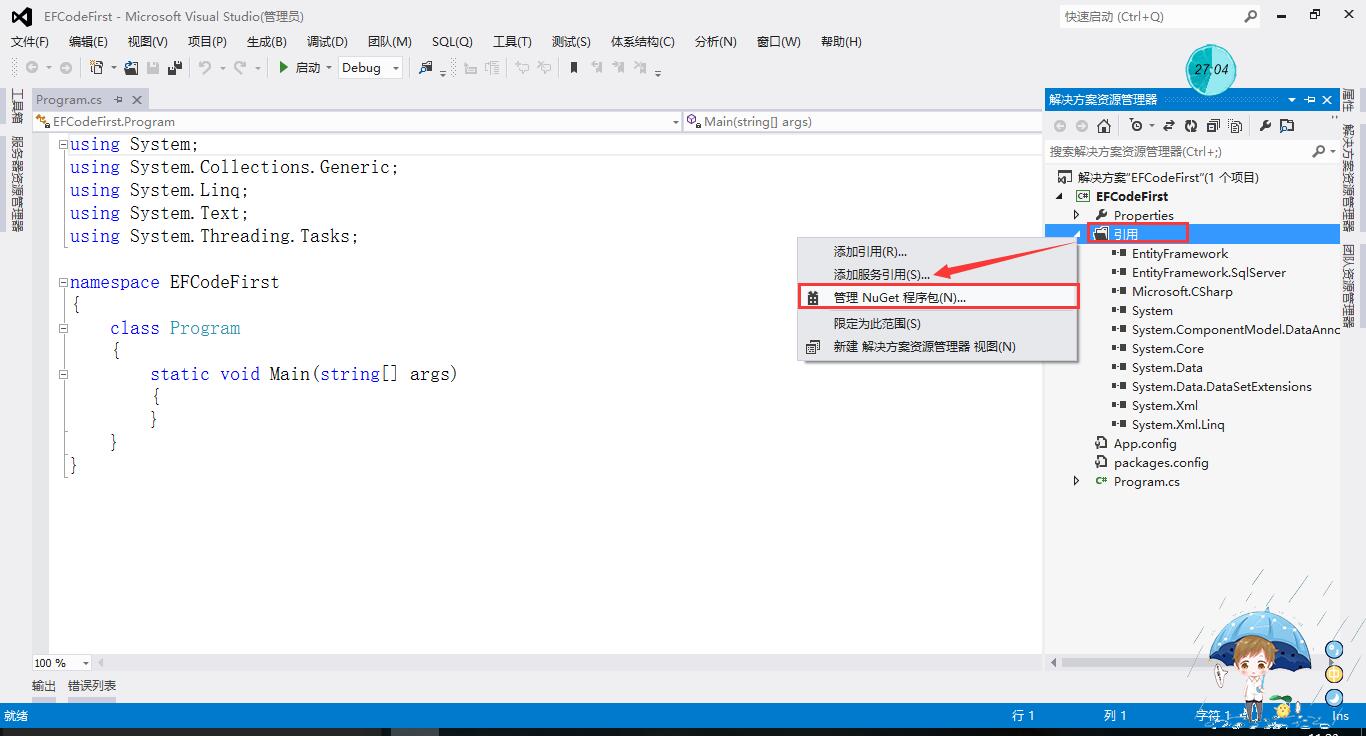The height and width of the screenshot is (736, 1366).
Task: Choose 管理 NuGet 程序包(N)... menu entry
Action: [938, 297]
